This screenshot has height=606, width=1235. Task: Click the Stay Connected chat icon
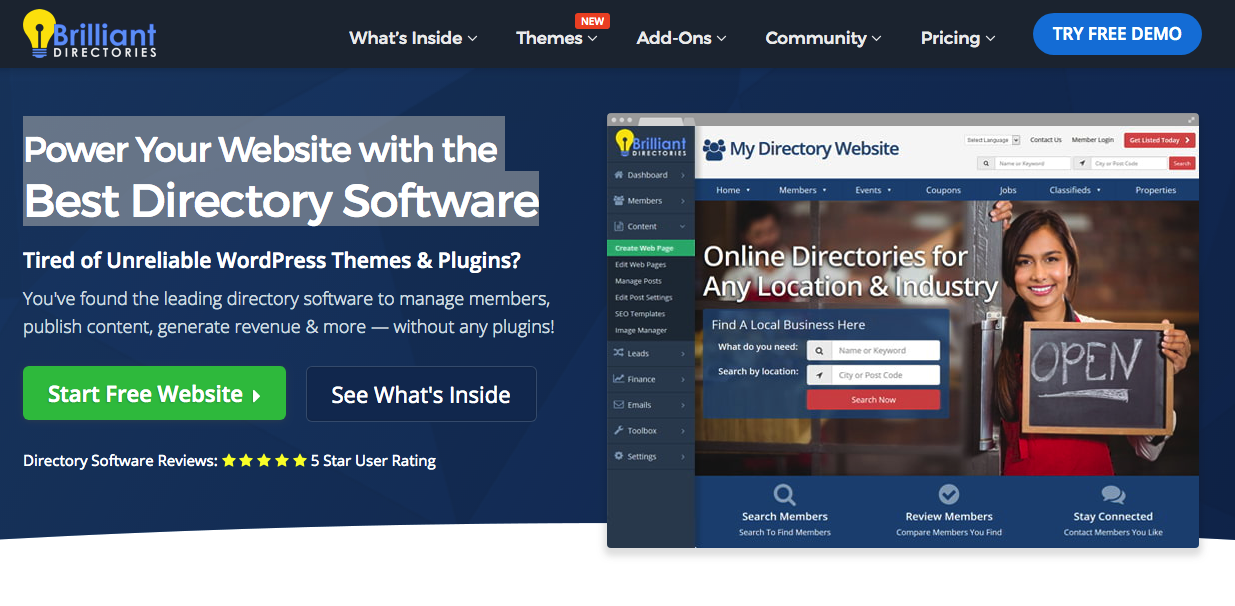pyautogui.click(x=1112, y=493)
